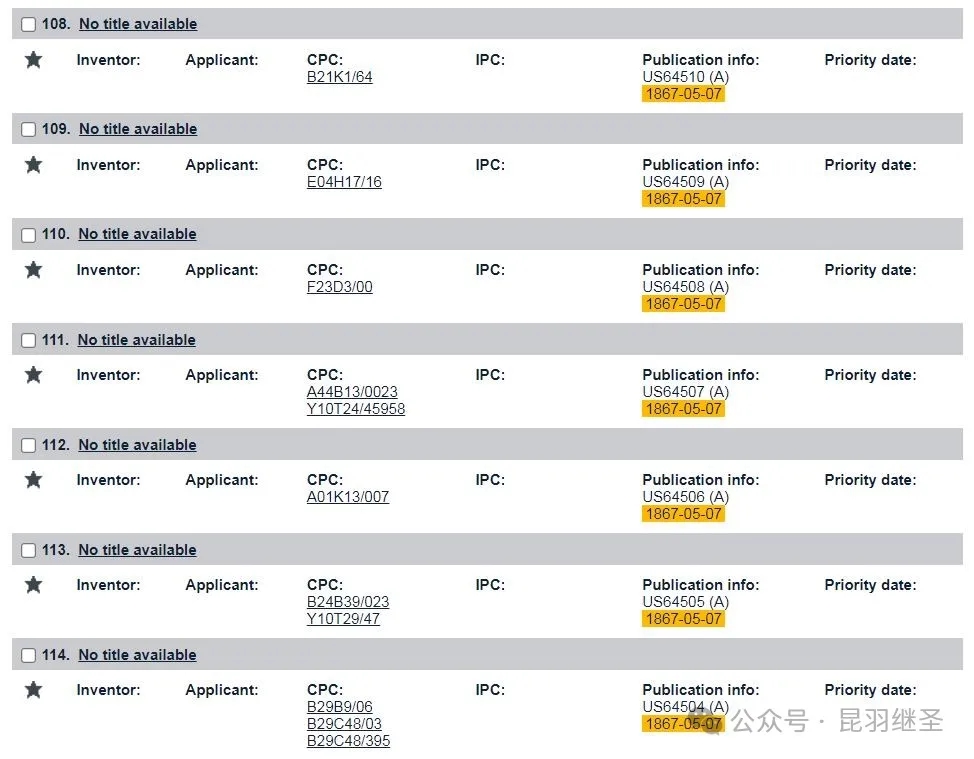The width and height of the screenshot is (974, 759).
Task: Click the star icon for result 112
Action: pos(34,479)
